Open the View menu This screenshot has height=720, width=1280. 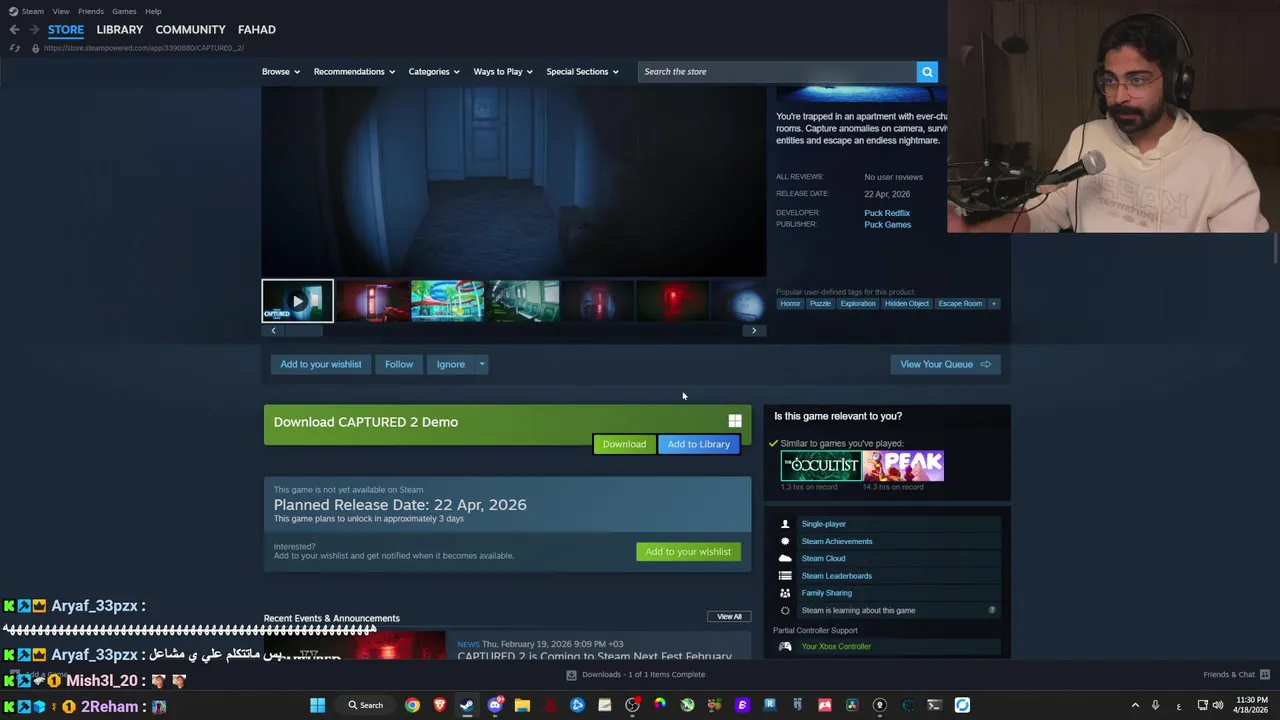(61, 11)
